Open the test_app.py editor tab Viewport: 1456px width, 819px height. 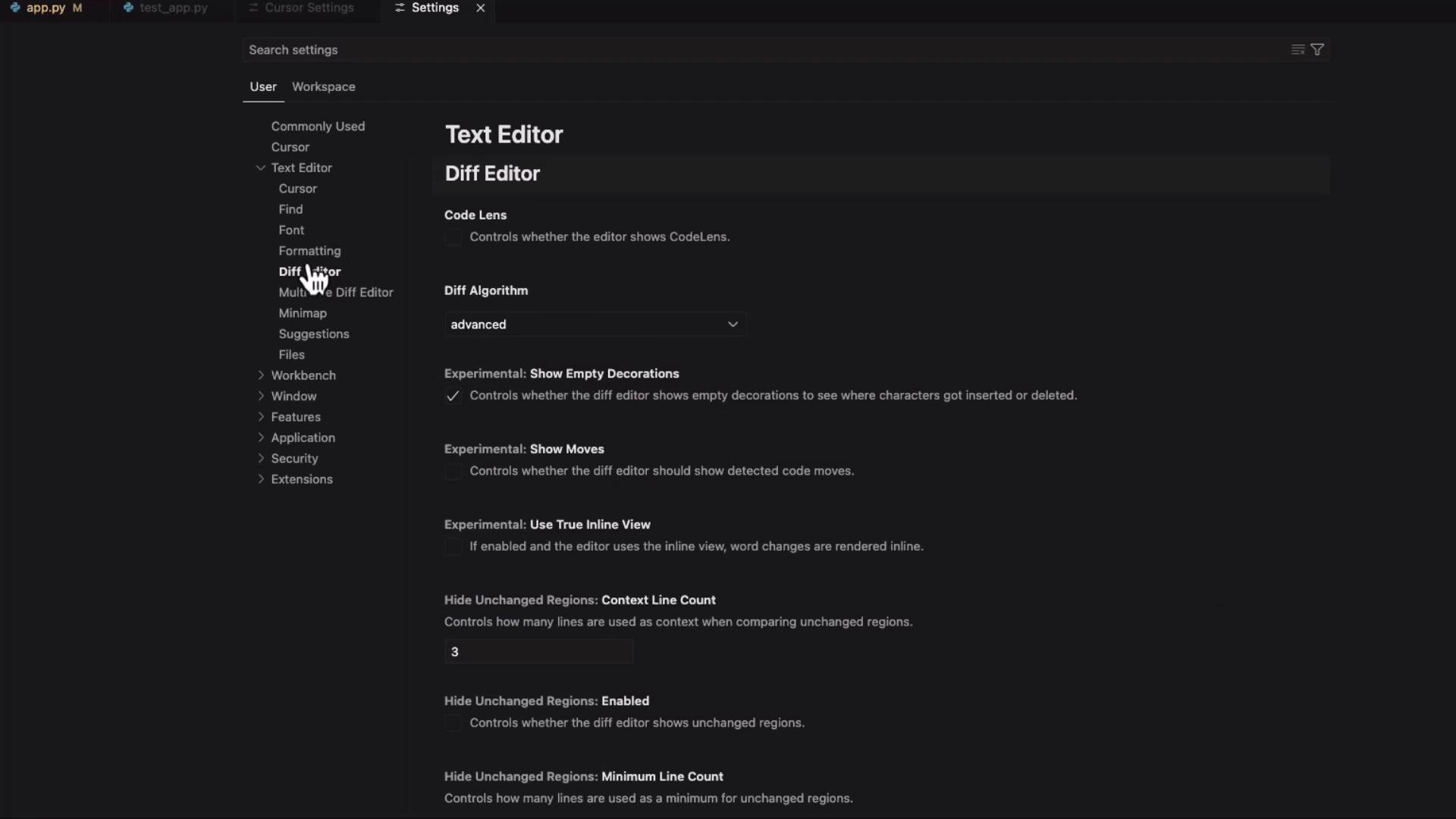click(173, 8)
